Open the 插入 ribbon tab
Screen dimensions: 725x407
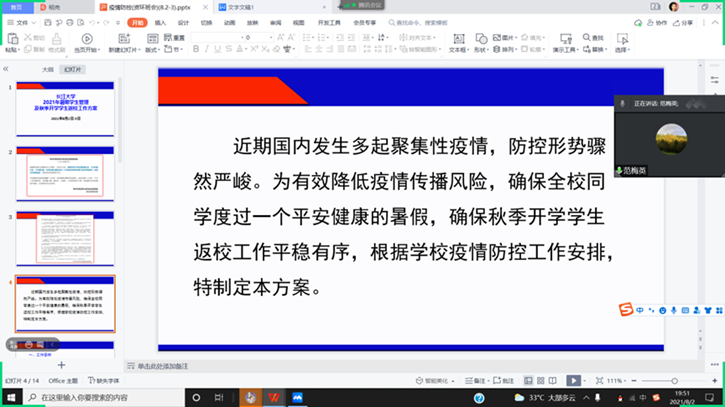point(160,22)
